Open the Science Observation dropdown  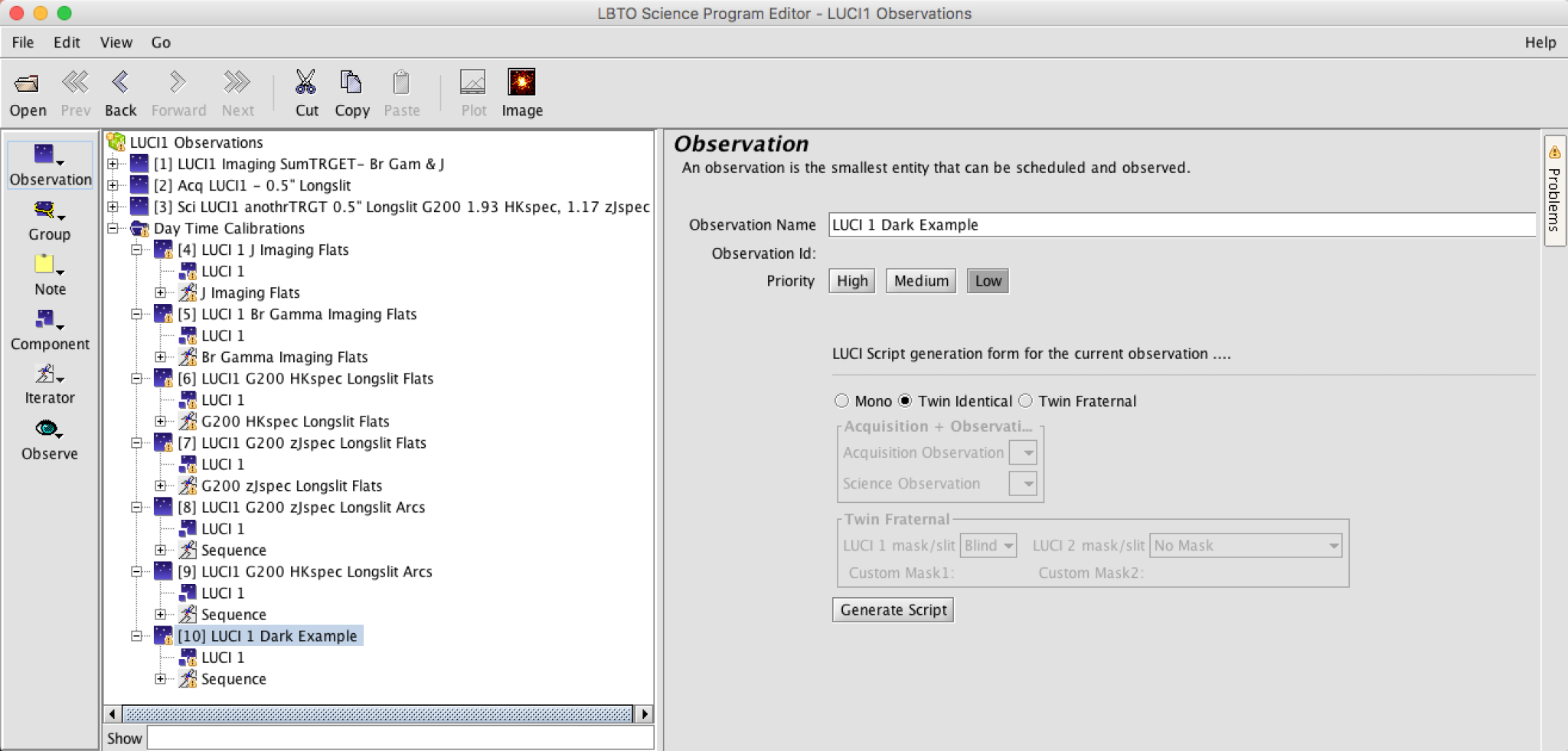pos(1023,484)
